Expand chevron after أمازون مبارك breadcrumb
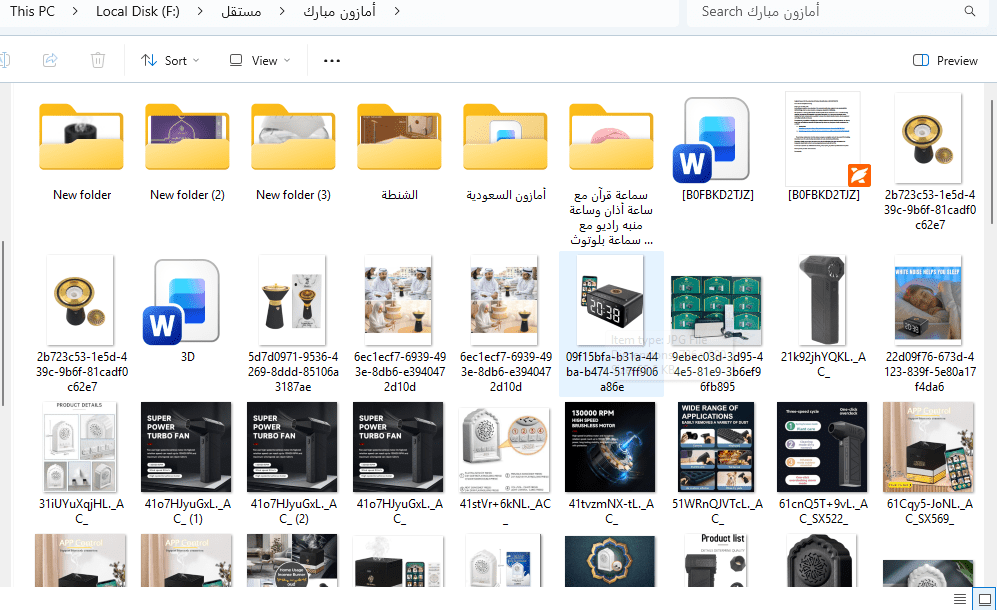997x610 pixels. pyautogui.click(x=397, y=11)
